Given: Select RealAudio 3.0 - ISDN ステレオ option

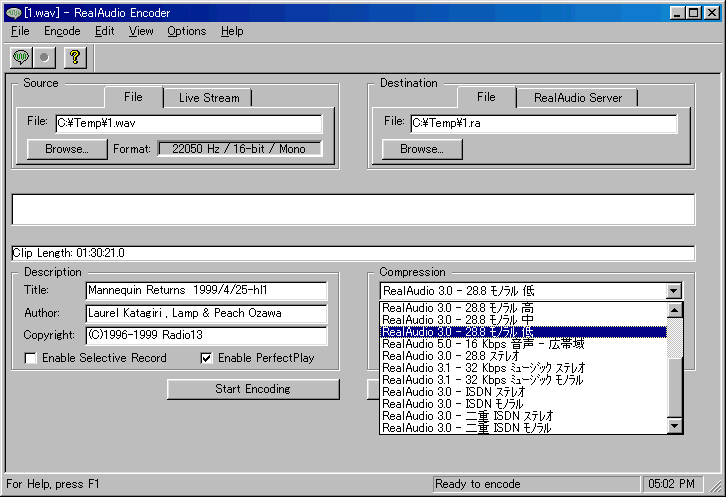Looking at the screenshot, I should coord(523,392).
